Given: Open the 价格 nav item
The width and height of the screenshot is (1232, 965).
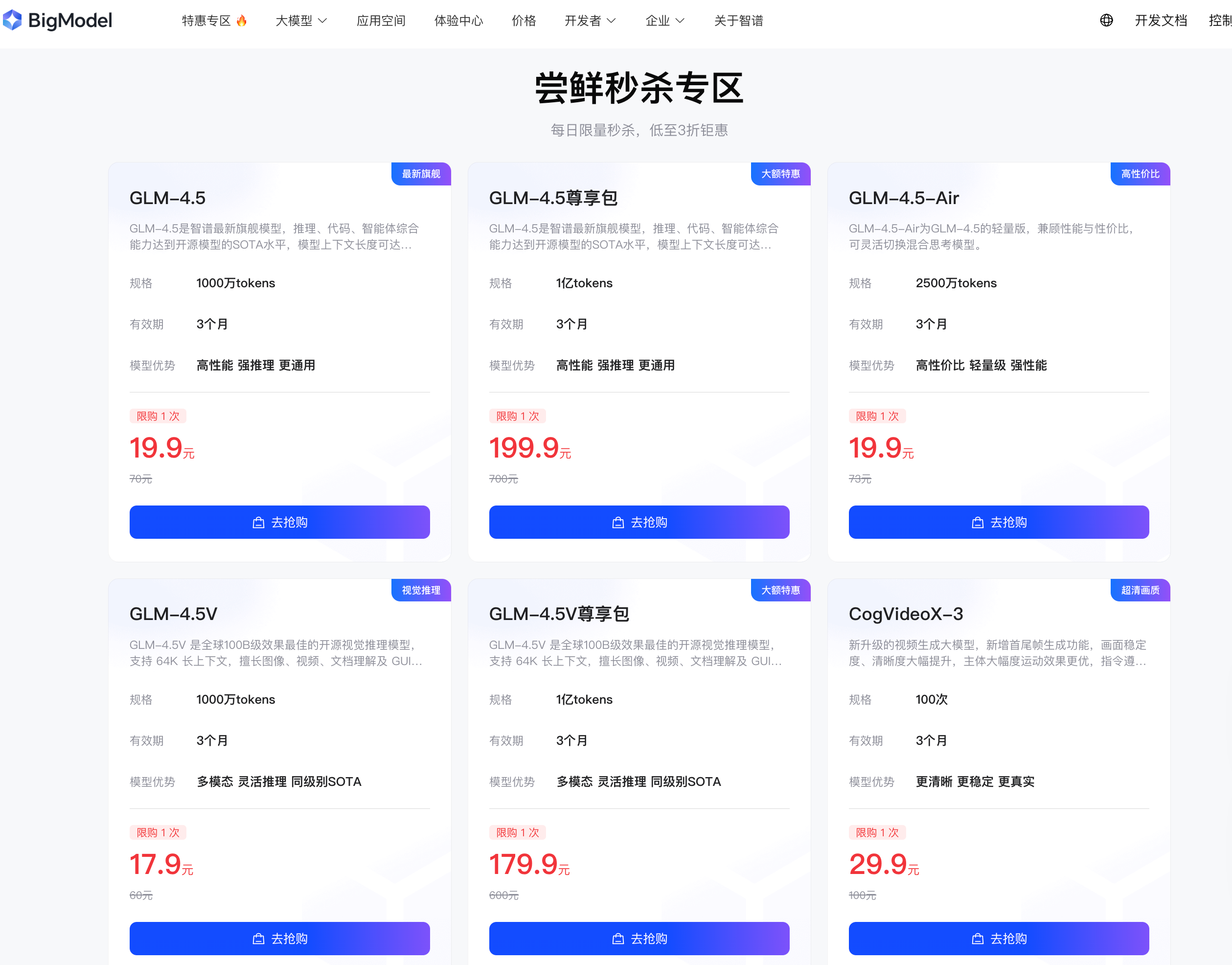Looking at the screenshot, I should click(x=524, y=21).
